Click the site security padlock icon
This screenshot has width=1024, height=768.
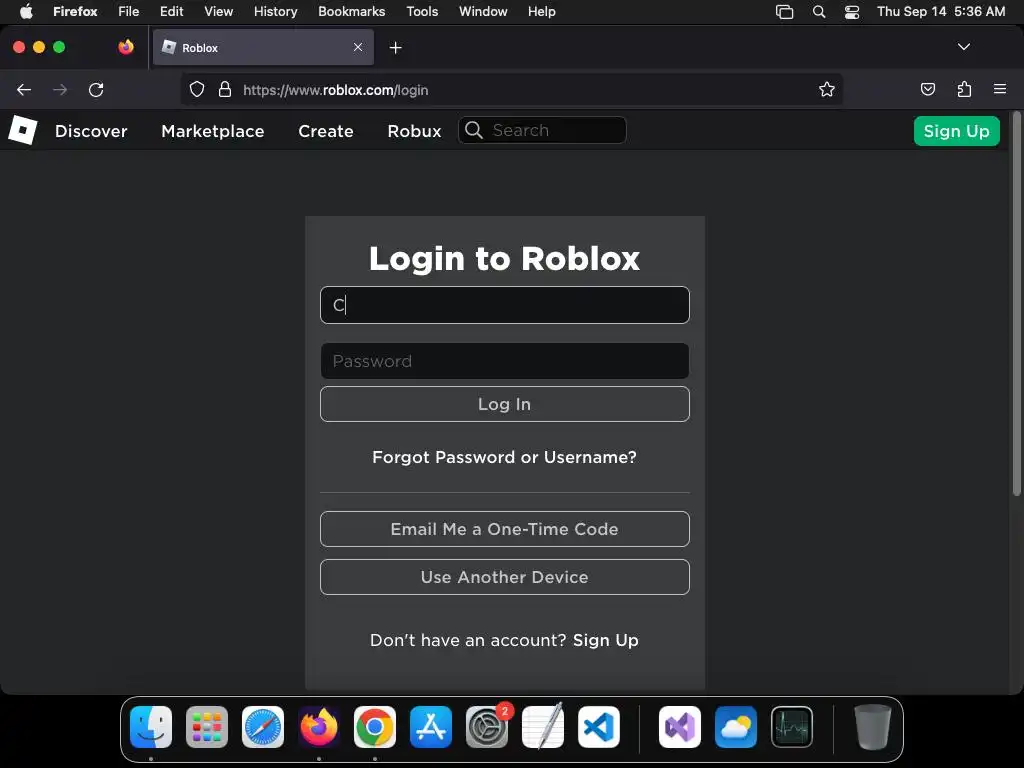tap(225, 89)
